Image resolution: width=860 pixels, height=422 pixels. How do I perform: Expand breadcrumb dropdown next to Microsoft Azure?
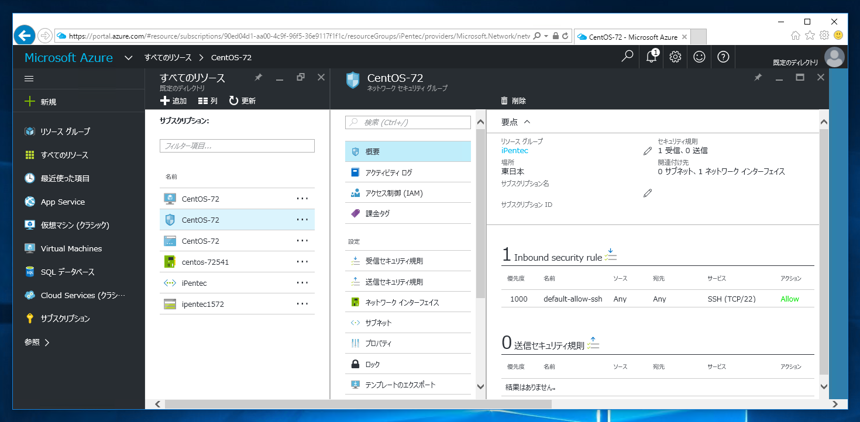pyautogui.click(x=128, y=58)
